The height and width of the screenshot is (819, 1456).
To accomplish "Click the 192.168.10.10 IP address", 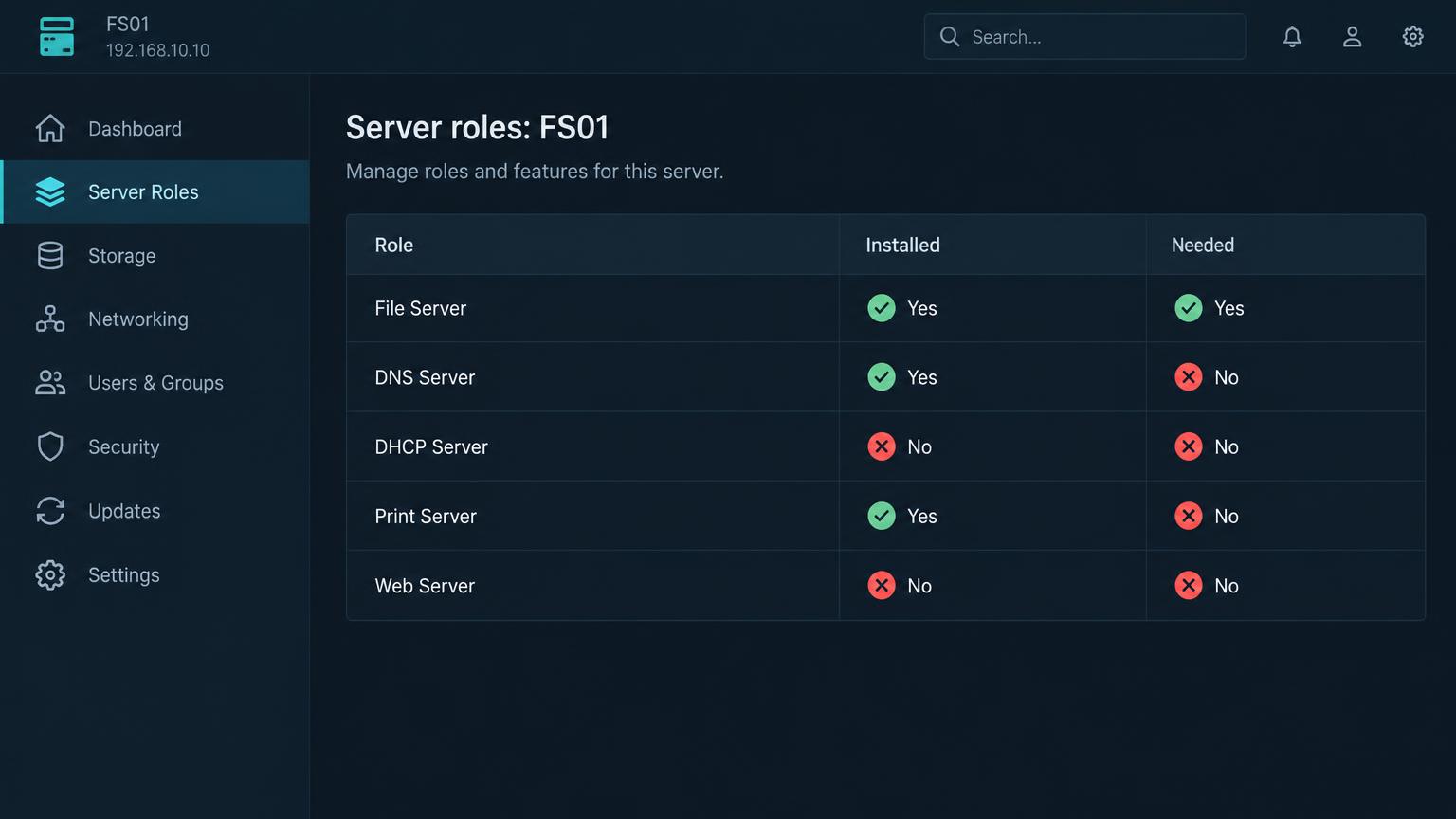I will [x=158, y=50].
